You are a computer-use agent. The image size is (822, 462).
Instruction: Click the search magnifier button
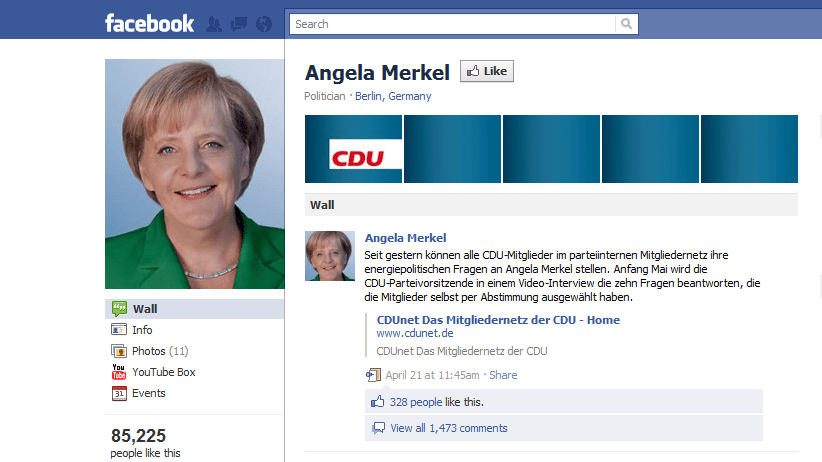tap(626, 24)
